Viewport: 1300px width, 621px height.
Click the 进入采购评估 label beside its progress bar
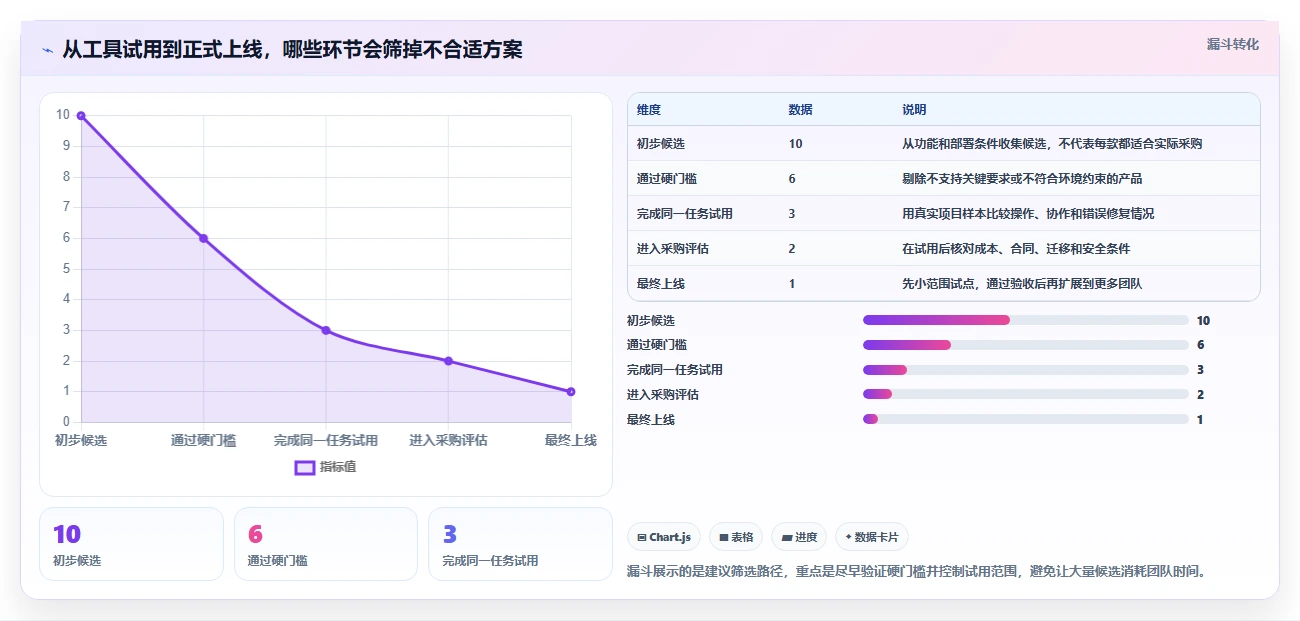point(663,394)
